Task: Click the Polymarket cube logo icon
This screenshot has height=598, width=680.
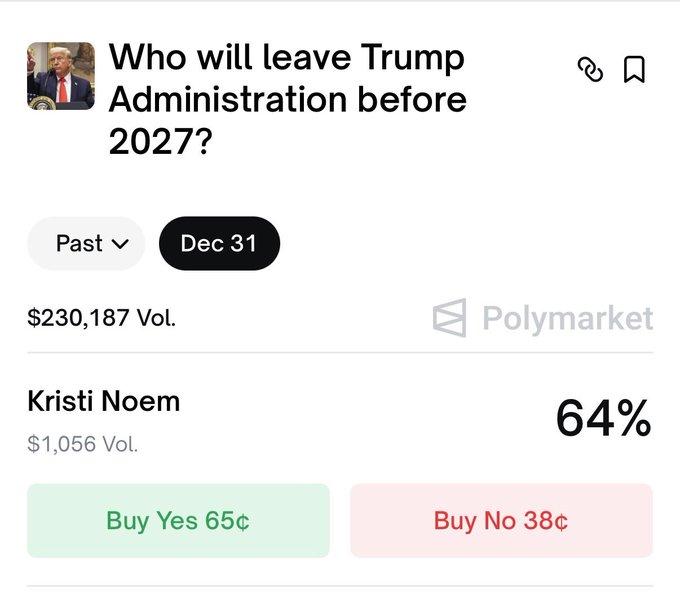Action: pyautogui.click(x=449, y=319)
